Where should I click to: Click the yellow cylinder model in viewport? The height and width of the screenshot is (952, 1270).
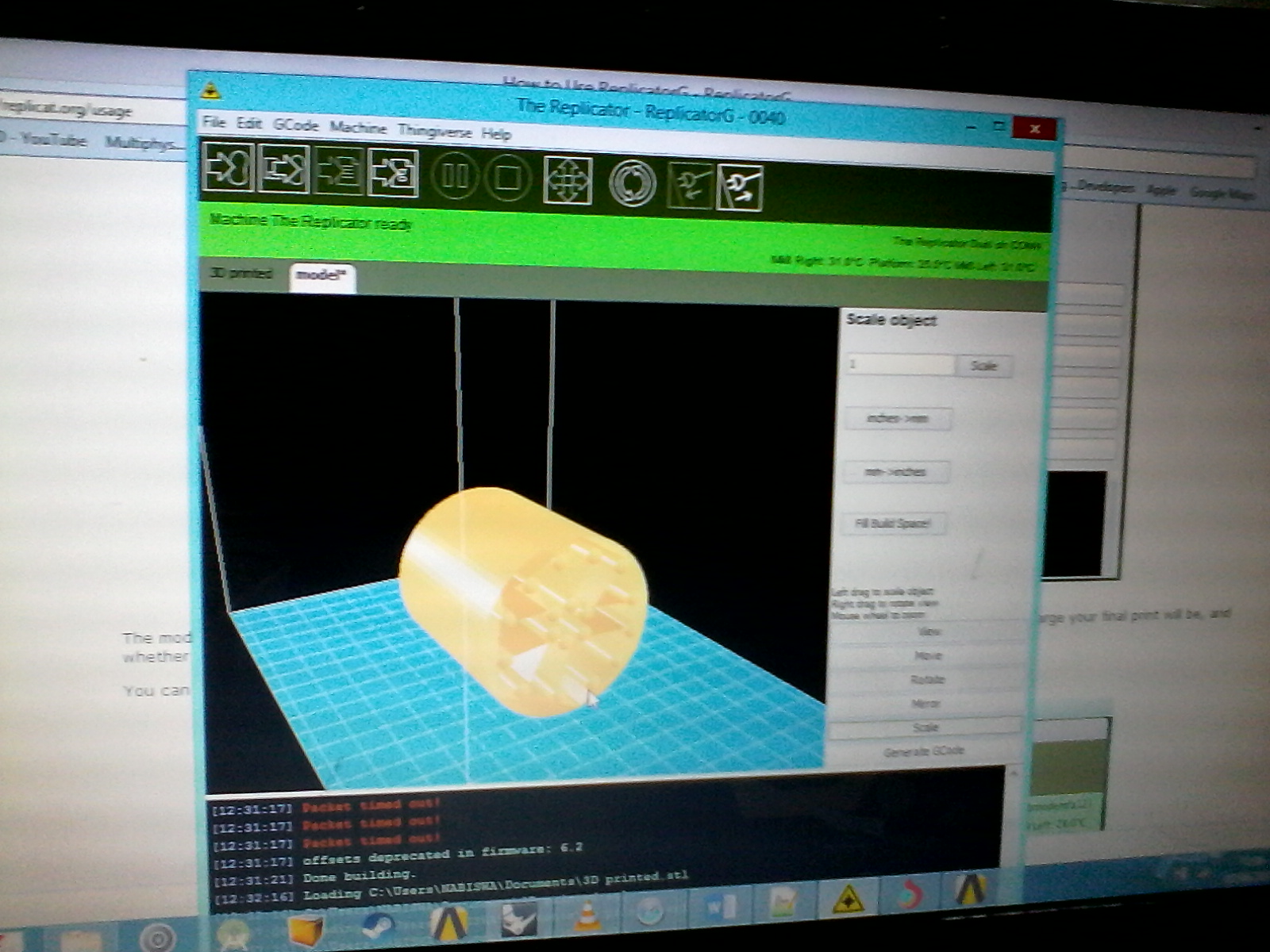[x=522, y=601]
